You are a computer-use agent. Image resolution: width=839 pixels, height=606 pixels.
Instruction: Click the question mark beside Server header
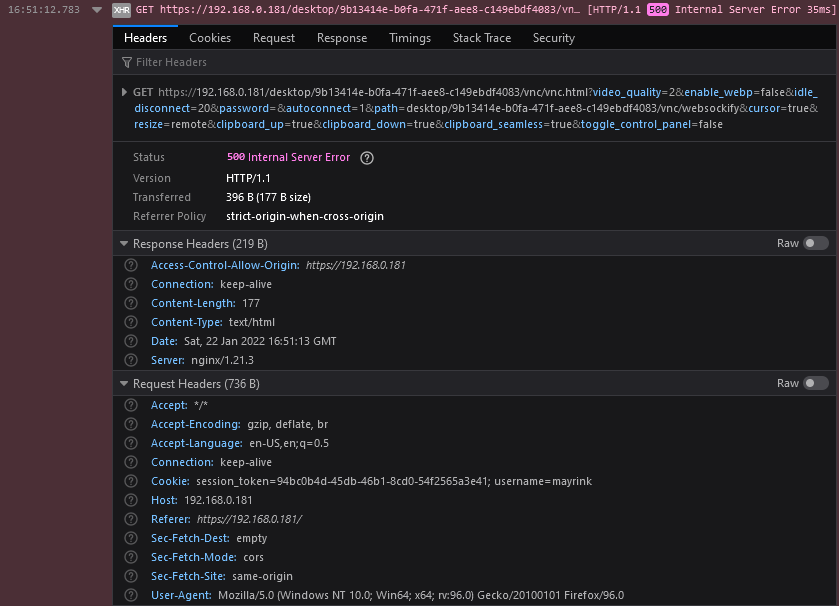point(131,360)
